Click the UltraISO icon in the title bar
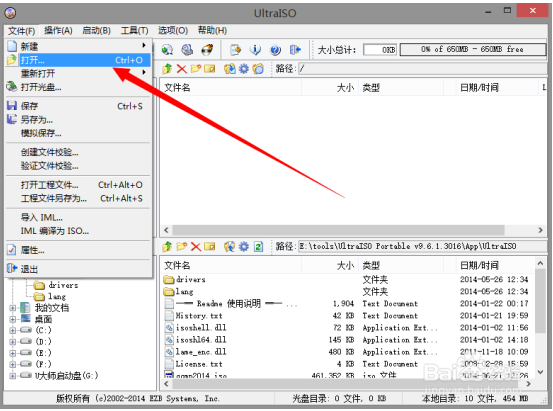The width and height of the screenshot is (553, 411). [x=11, y=13]
